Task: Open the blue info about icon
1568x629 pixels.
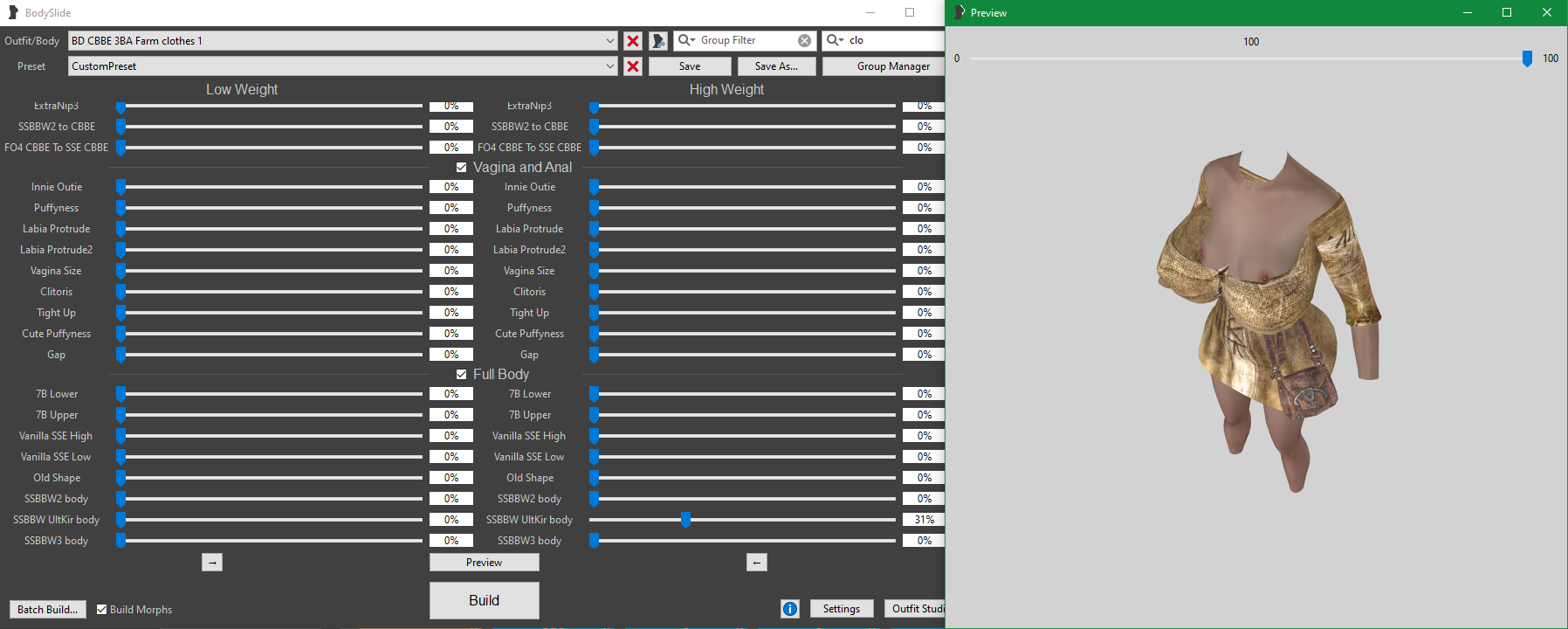Action: [x=790, y=609]
